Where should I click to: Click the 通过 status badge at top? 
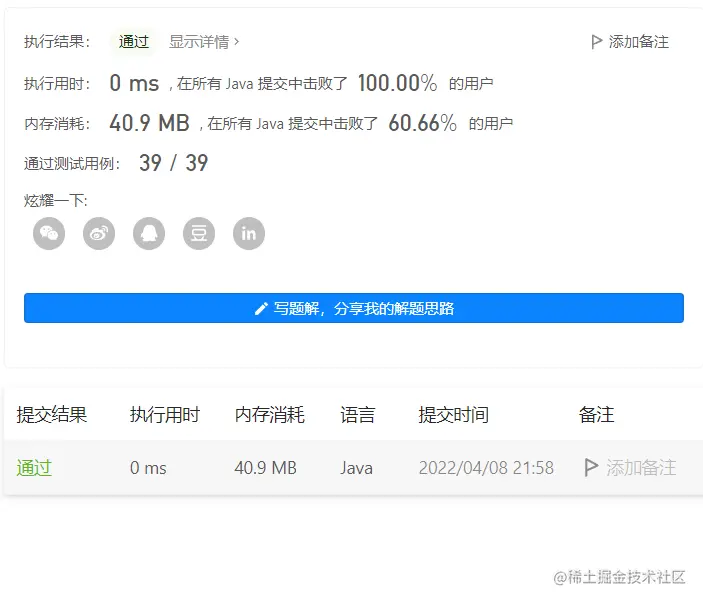(x=134, y=42)
